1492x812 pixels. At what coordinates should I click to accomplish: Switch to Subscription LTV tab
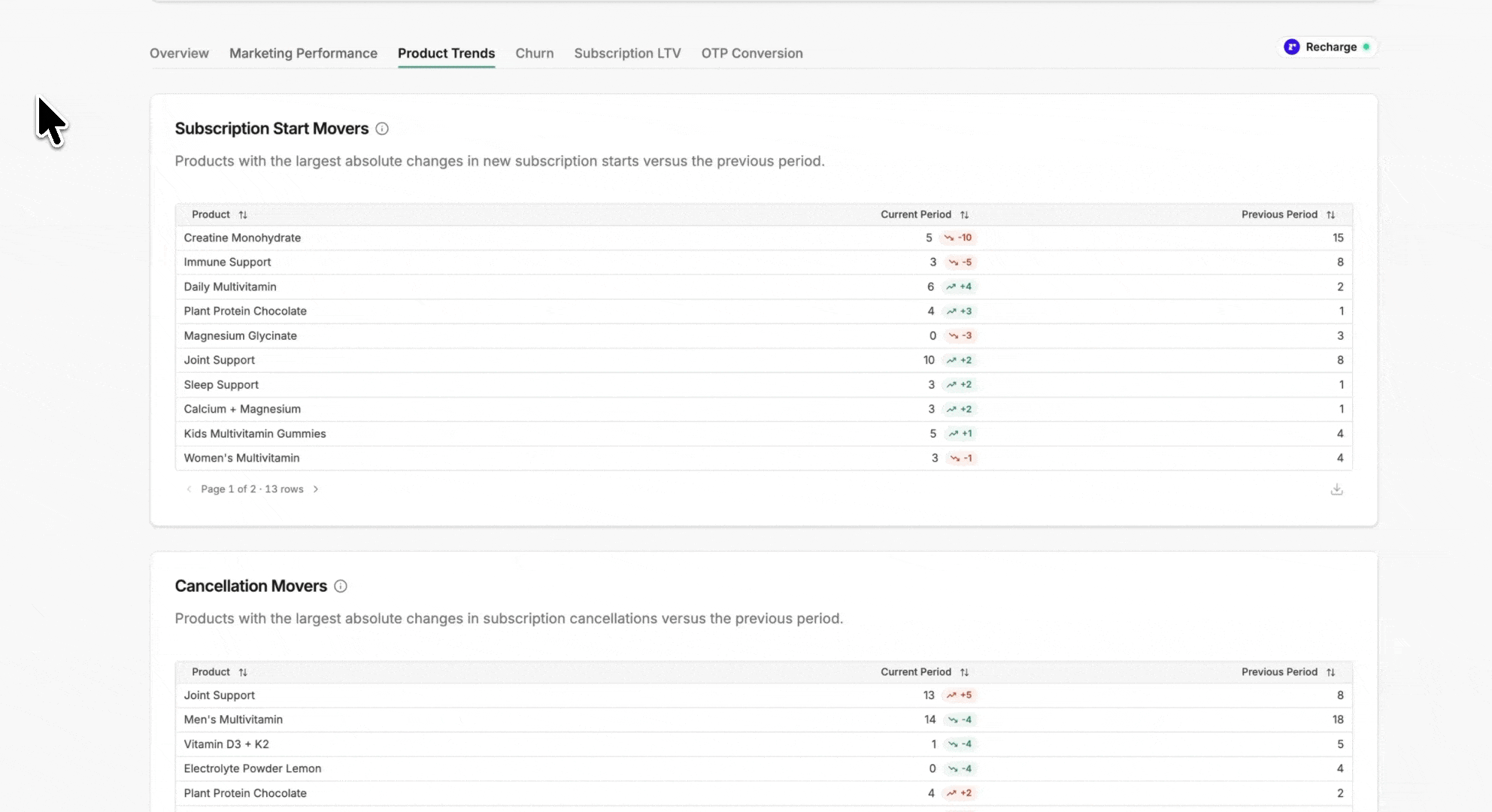pyautogui.click(x=627, y=53)
